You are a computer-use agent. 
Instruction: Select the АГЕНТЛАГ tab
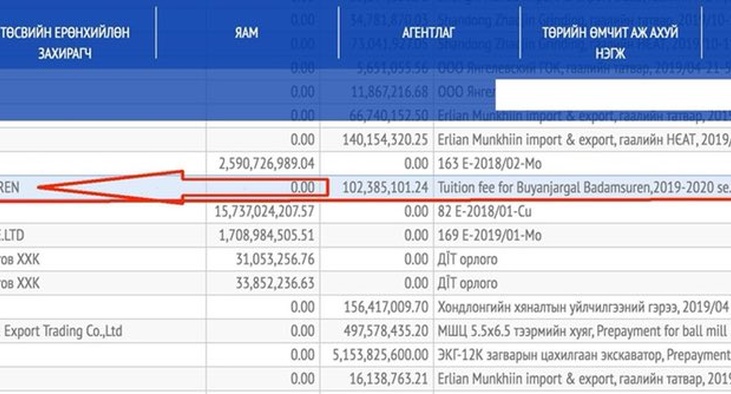[428, 33]
